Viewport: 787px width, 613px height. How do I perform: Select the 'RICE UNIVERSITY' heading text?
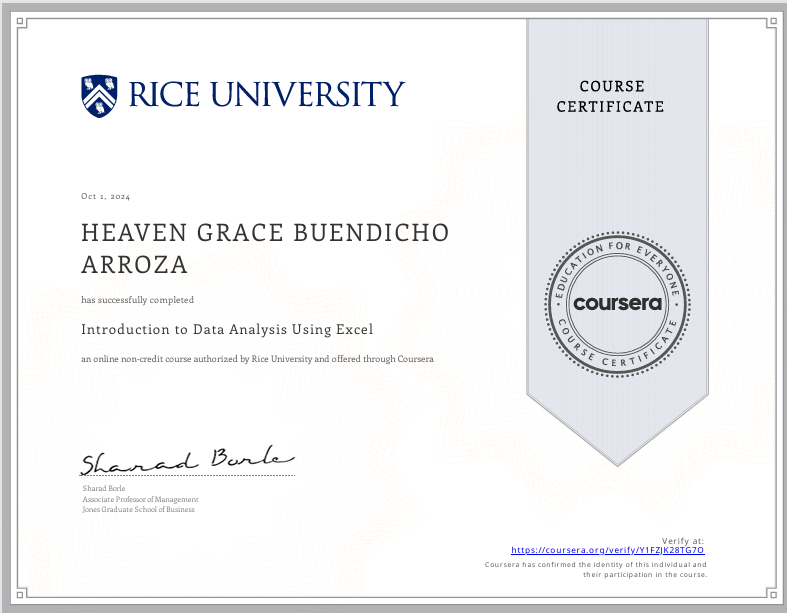point(267,94)
